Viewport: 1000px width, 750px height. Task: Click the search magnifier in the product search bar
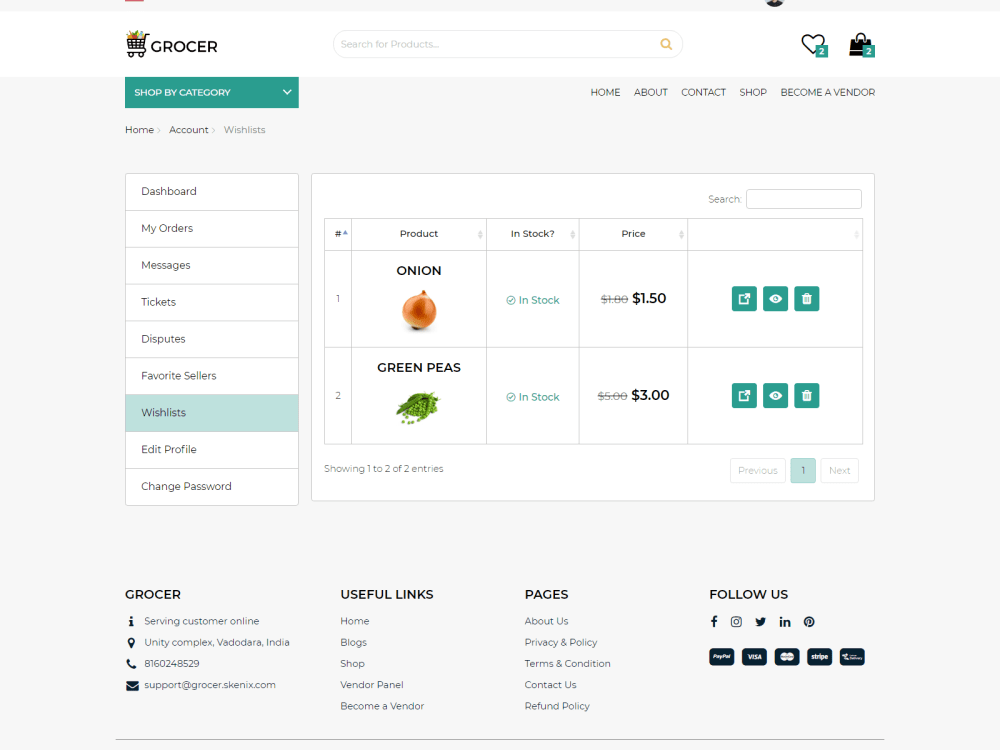pyautogui.click(x=665, y=44)
